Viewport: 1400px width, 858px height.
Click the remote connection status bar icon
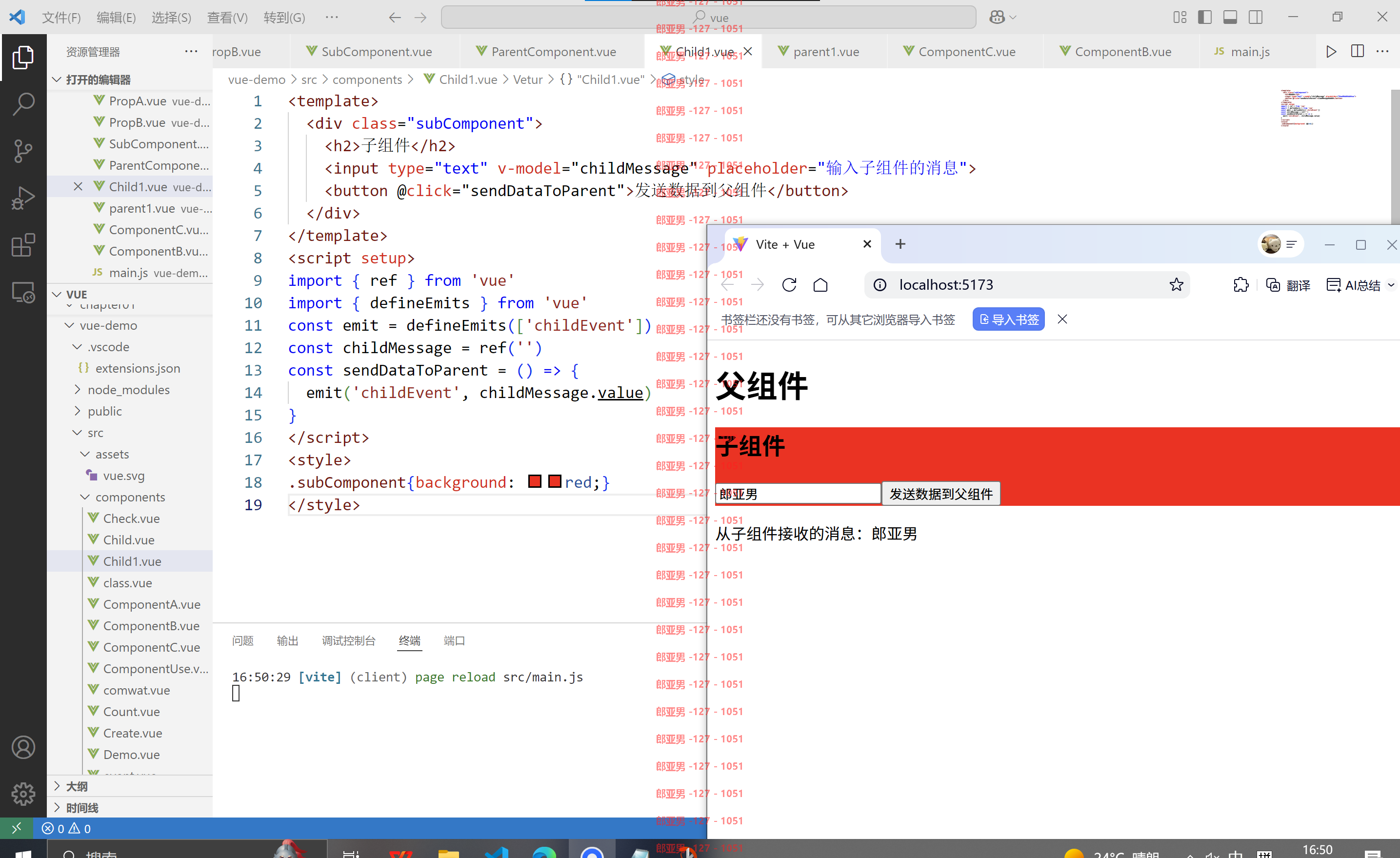tap(16, 828)
